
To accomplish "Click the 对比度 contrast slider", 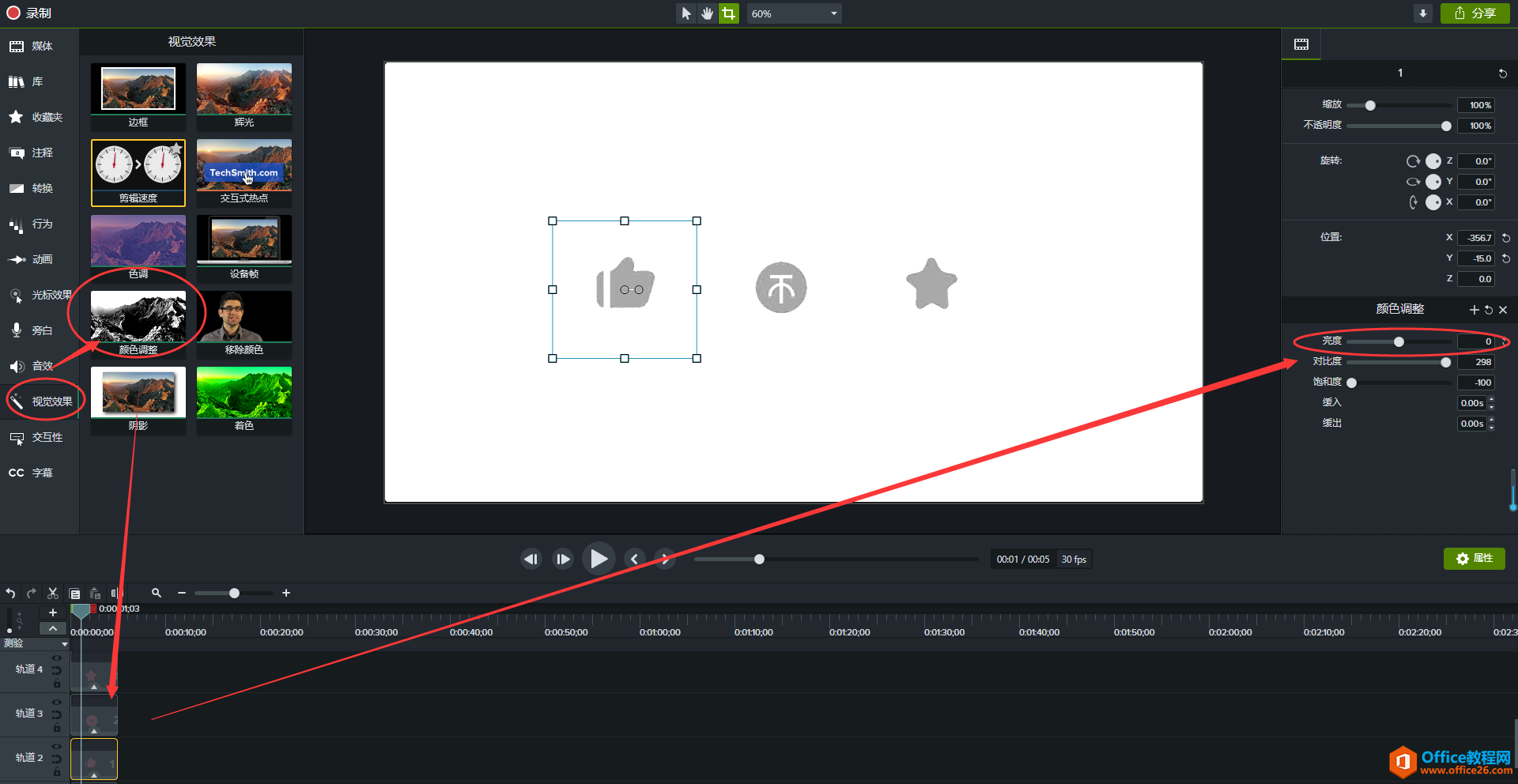I will click(1399, 363).
